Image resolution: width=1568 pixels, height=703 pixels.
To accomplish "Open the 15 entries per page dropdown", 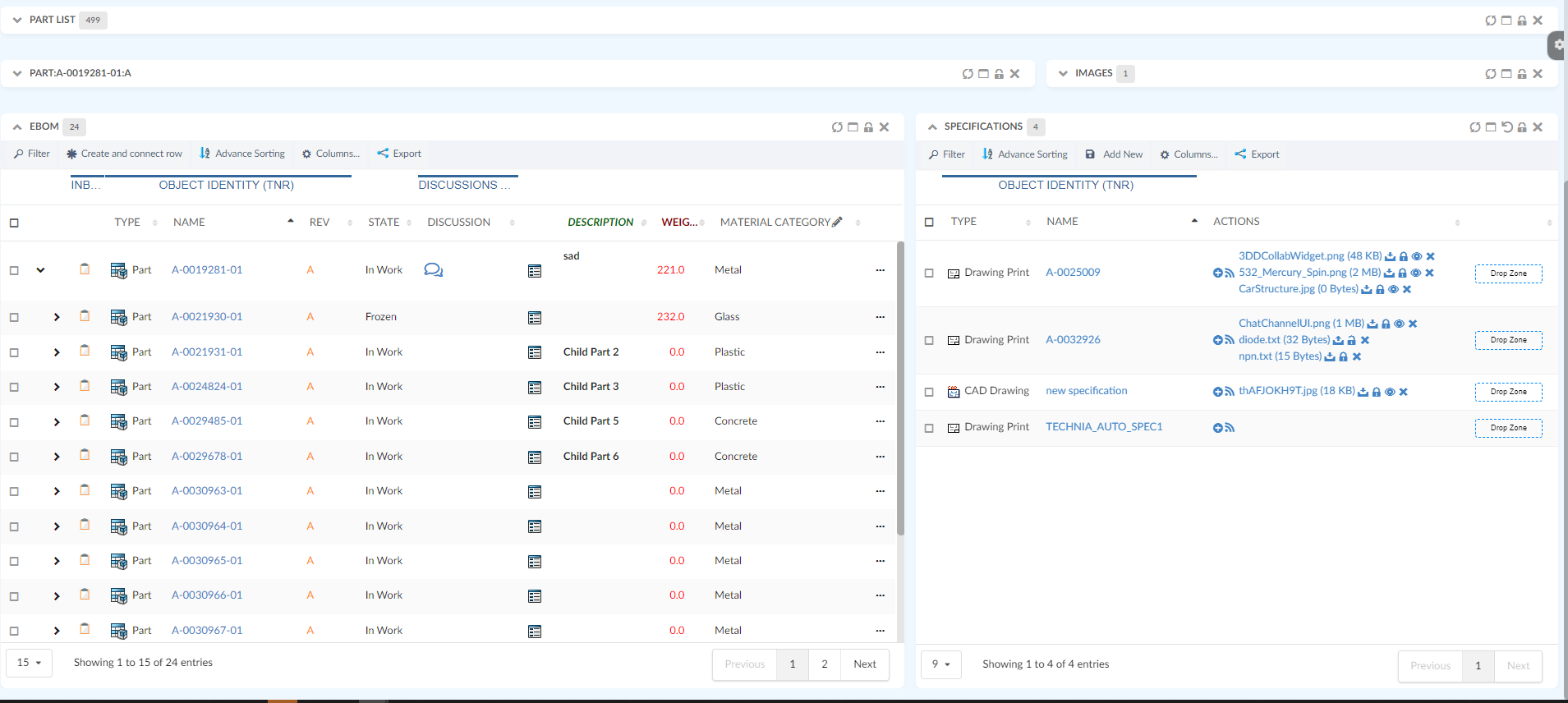I will pyautogui.click(x=29, y=663).
